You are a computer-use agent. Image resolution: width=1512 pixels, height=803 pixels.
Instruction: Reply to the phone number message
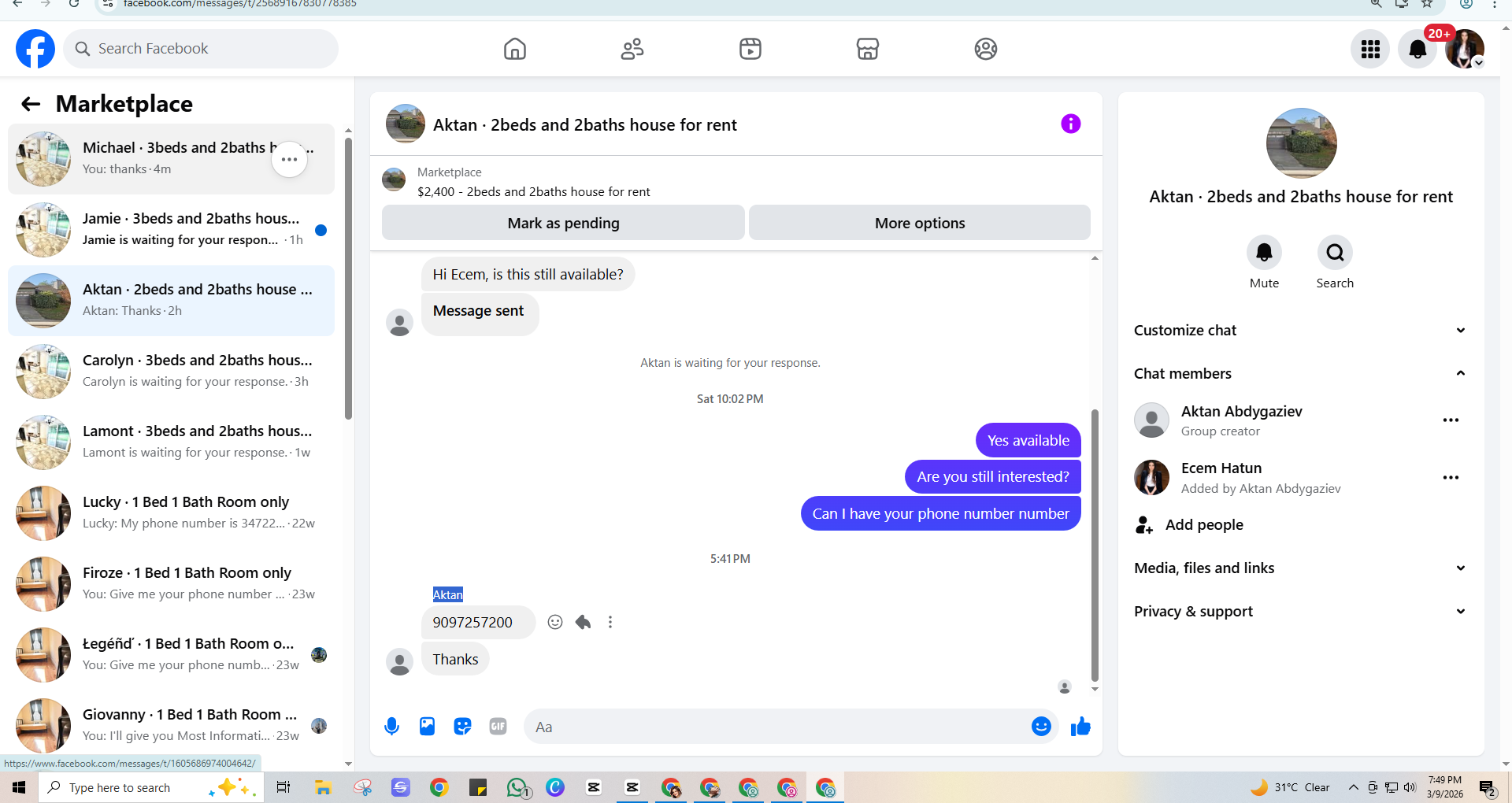[x=583, y=622]
